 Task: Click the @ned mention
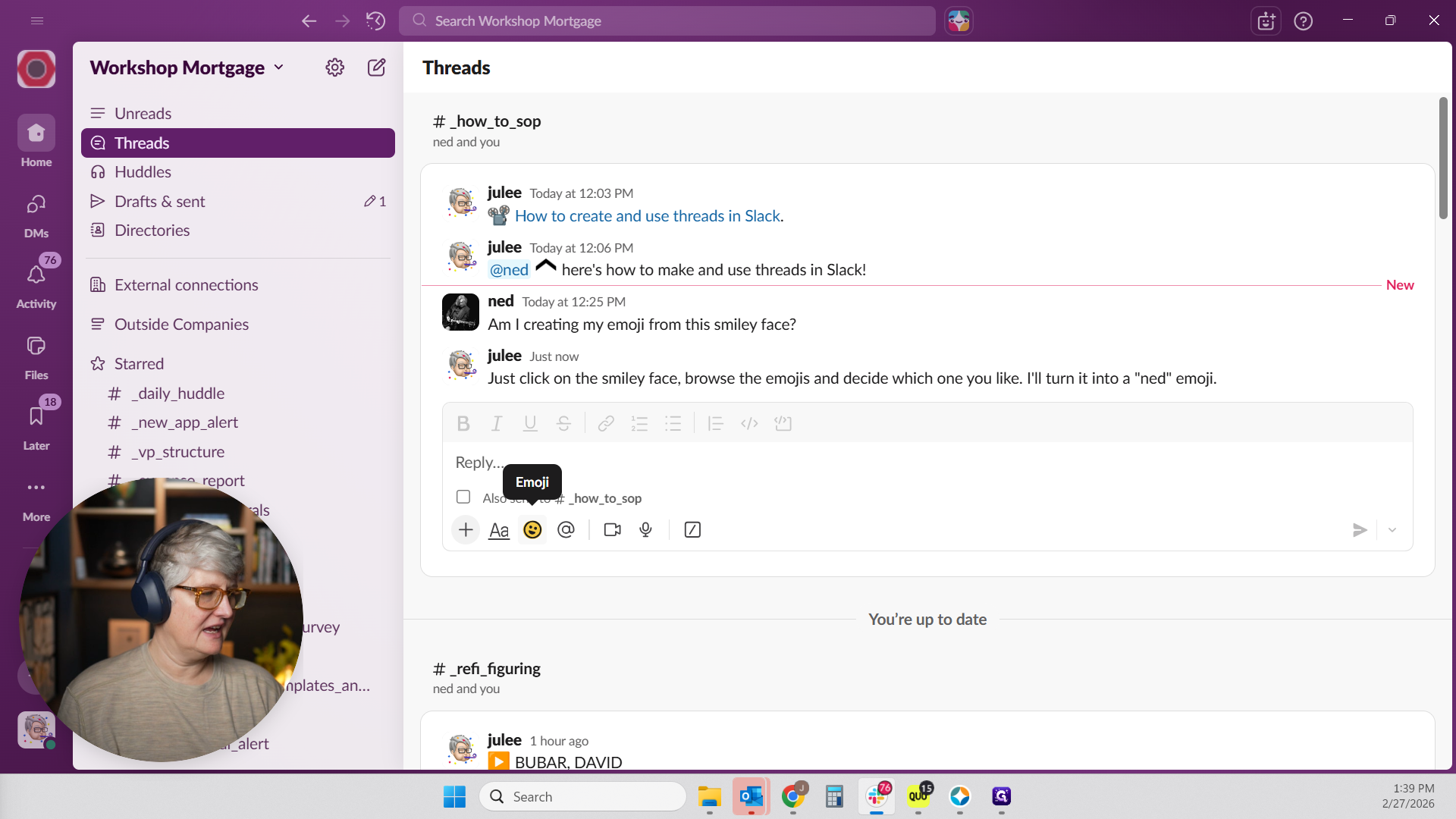pos(509,270)
